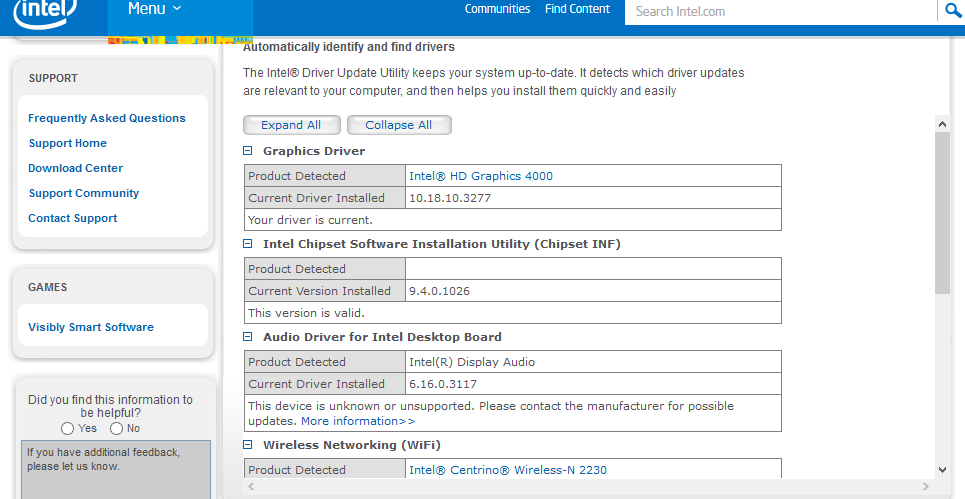Select the Yes radio button
The height and width of the screenshot is (499, 965).
click(68, 428)
